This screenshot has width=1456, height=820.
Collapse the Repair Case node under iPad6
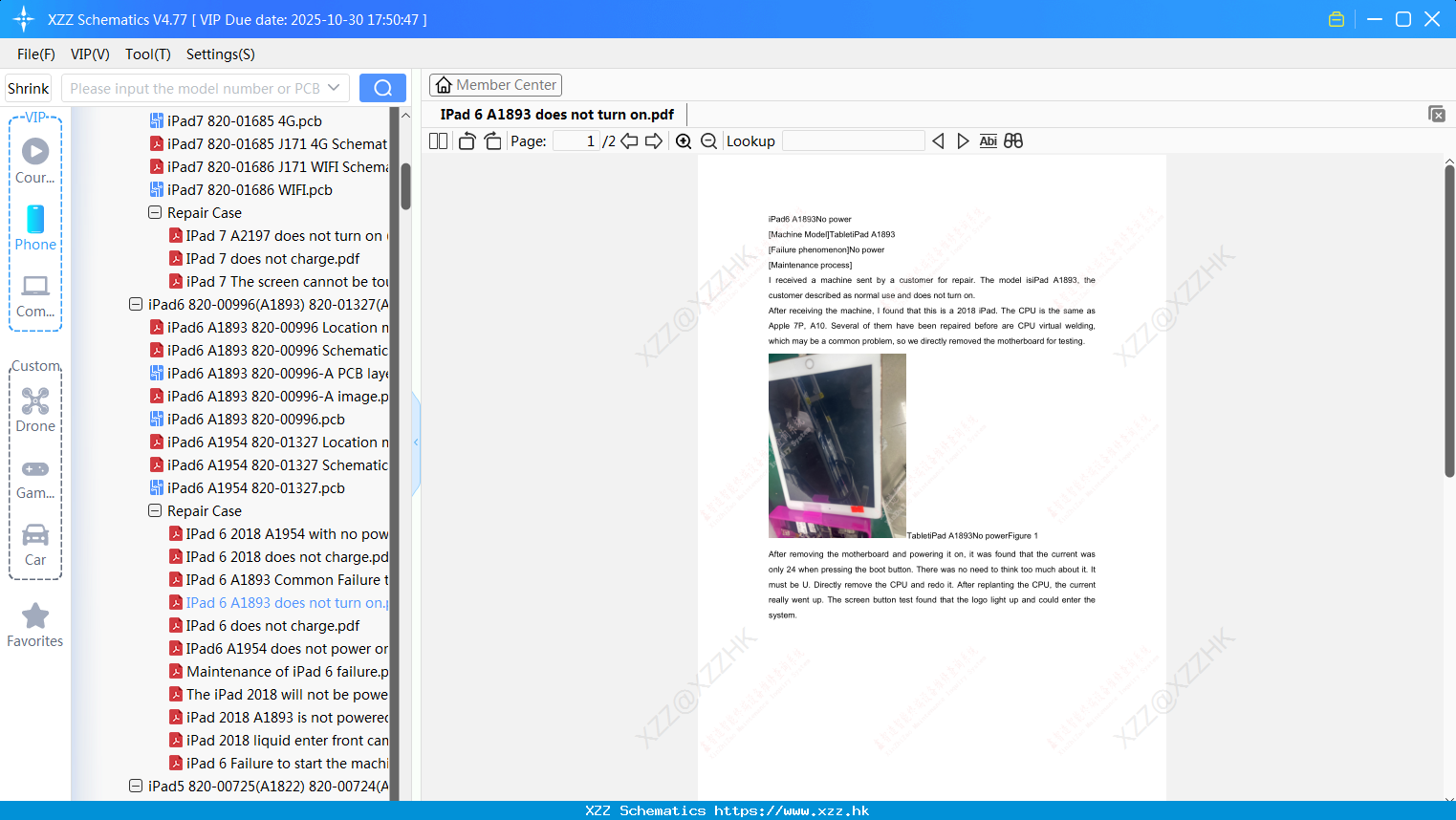pyautogui.click(x=155, y=511)
